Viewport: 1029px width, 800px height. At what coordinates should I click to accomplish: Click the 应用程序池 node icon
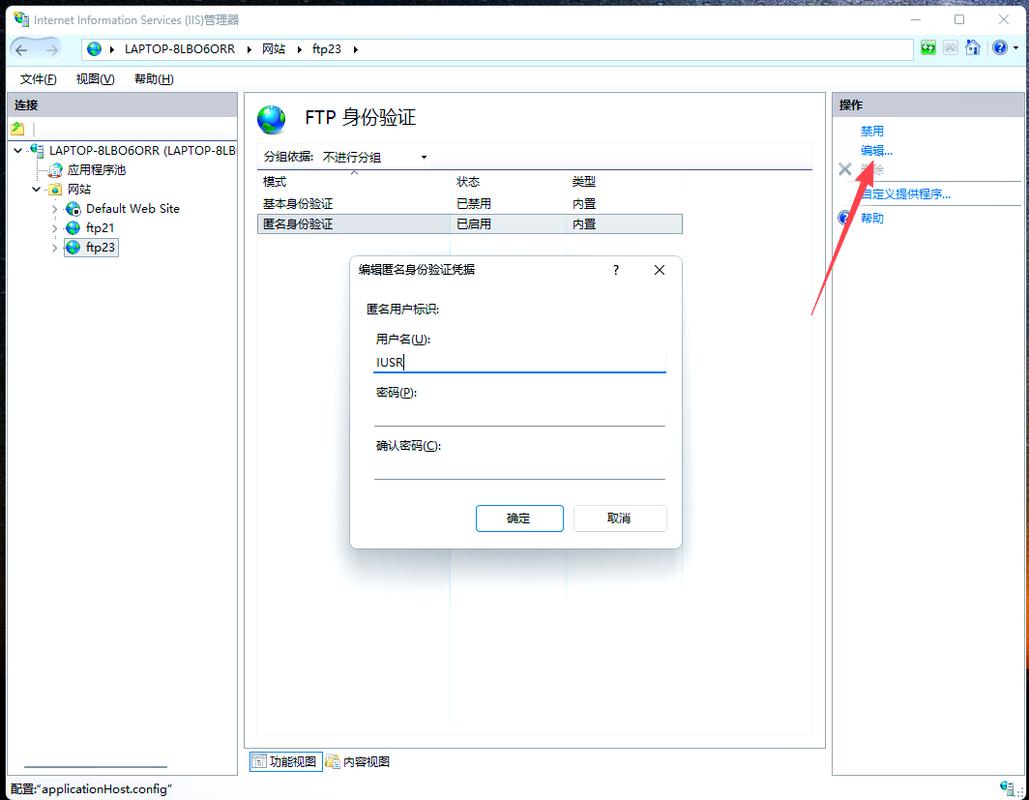(56, 170)
